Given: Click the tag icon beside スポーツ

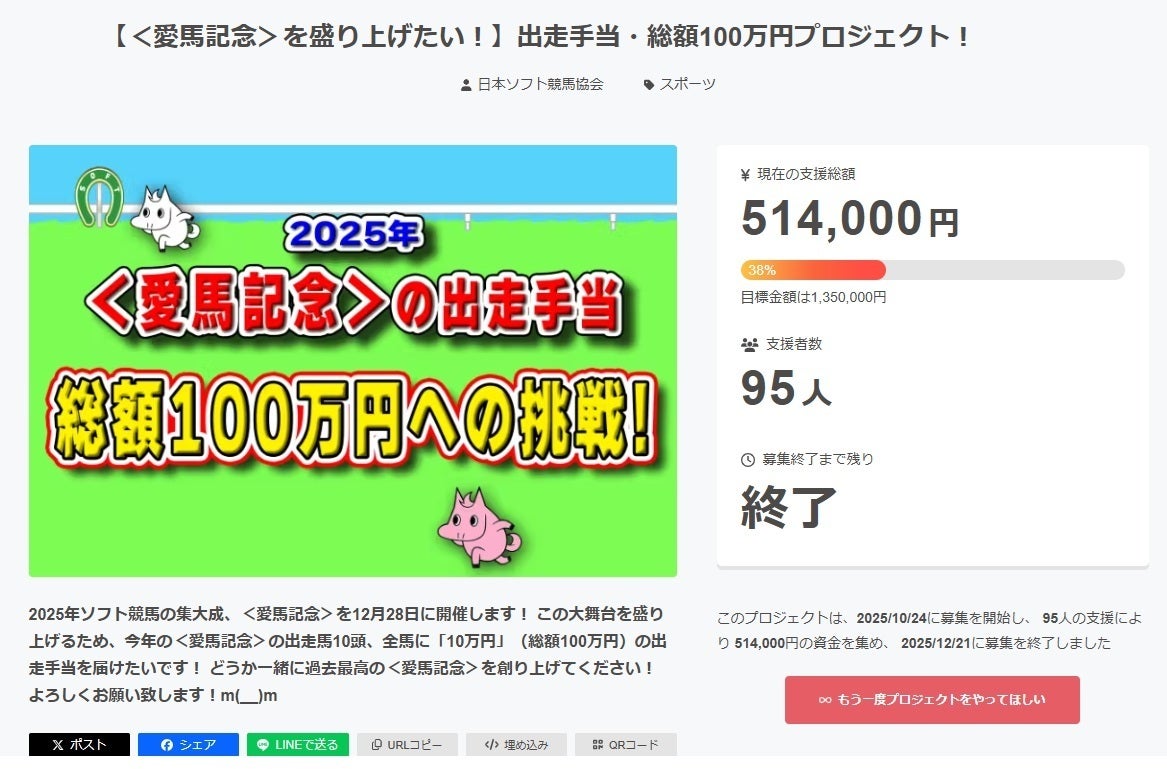Looking at the screenshot, I should point(649,85).
